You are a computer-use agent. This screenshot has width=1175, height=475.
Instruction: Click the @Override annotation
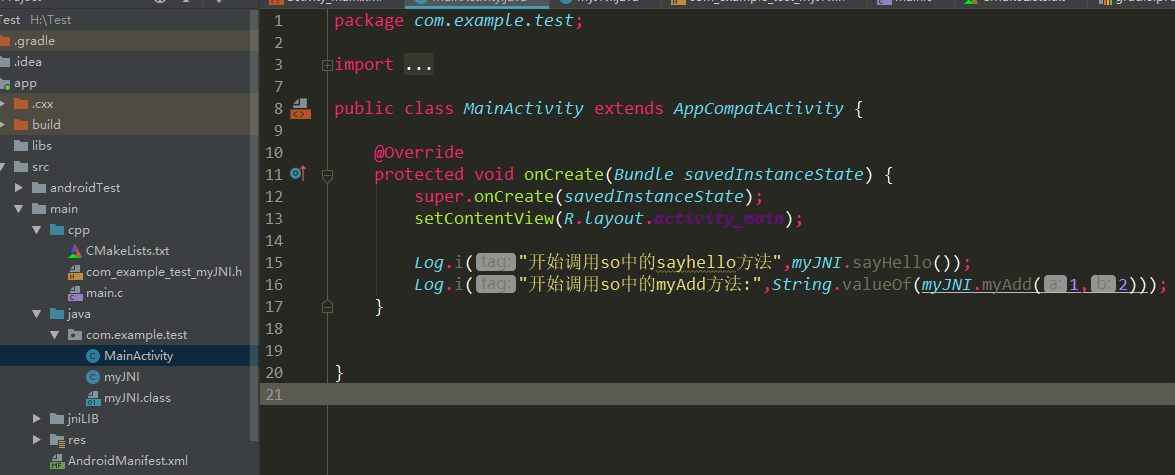click(x=419, y=153)
